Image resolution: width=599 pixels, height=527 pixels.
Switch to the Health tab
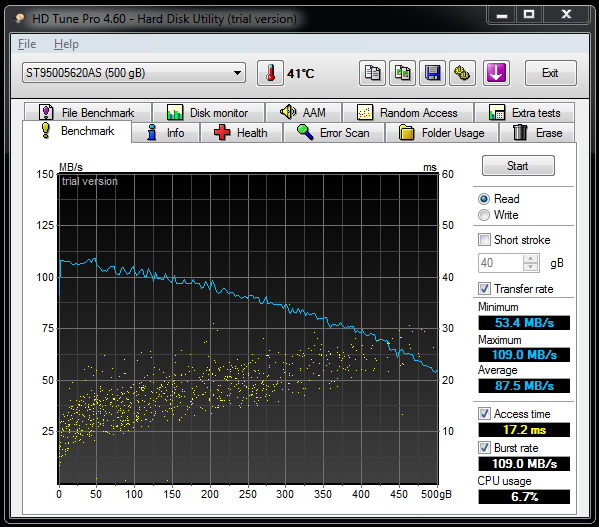[241, 133]
